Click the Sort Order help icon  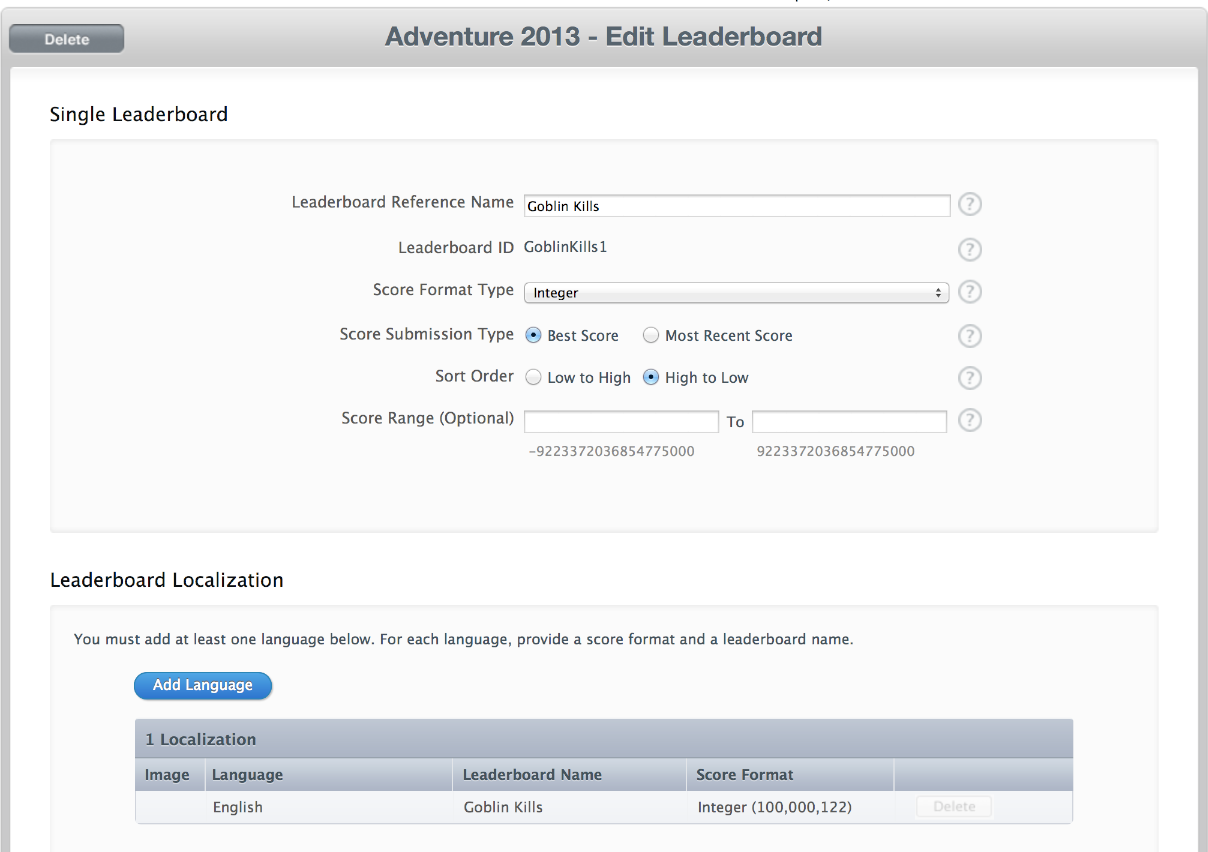969,378
